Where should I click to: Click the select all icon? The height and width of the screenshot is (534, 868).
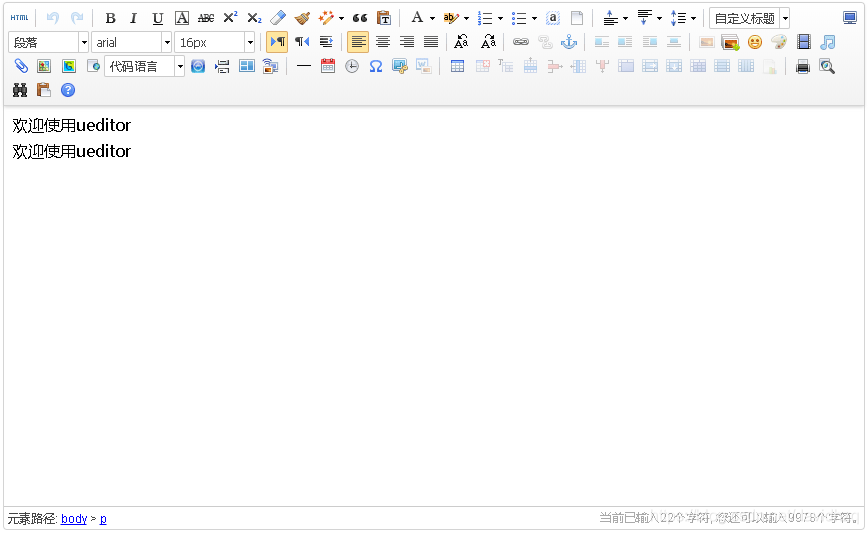pos(552,18)
